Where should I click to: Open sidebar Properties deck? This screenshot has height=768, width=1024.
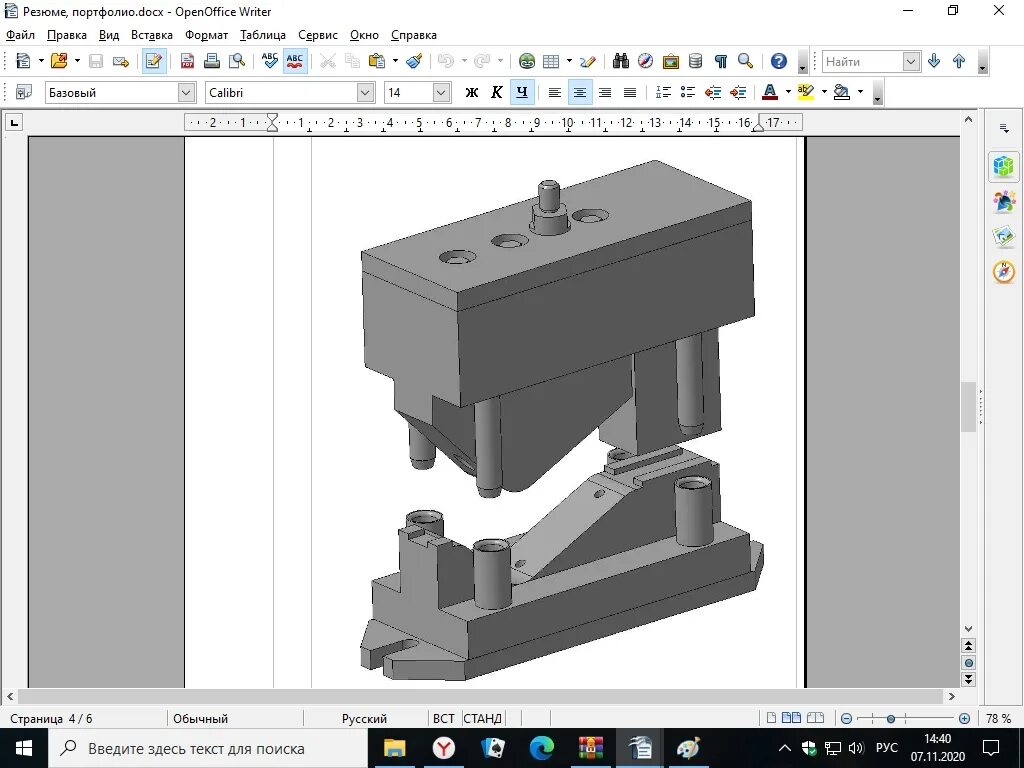[x=1004, y=166]
